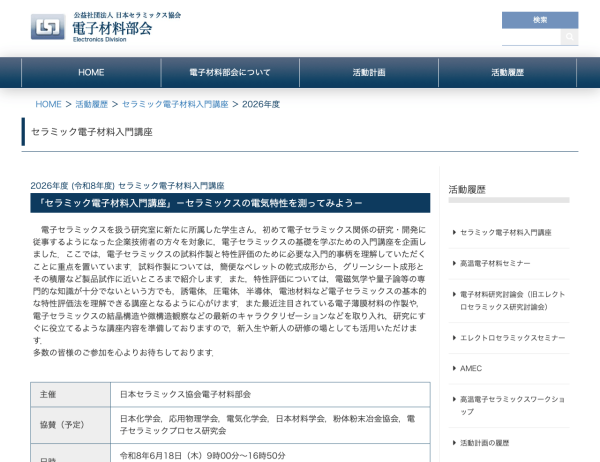The width and height of the screenshot is (600, 462).
Task: Click the search magnifier icon
Action: (x=569, y=37)
